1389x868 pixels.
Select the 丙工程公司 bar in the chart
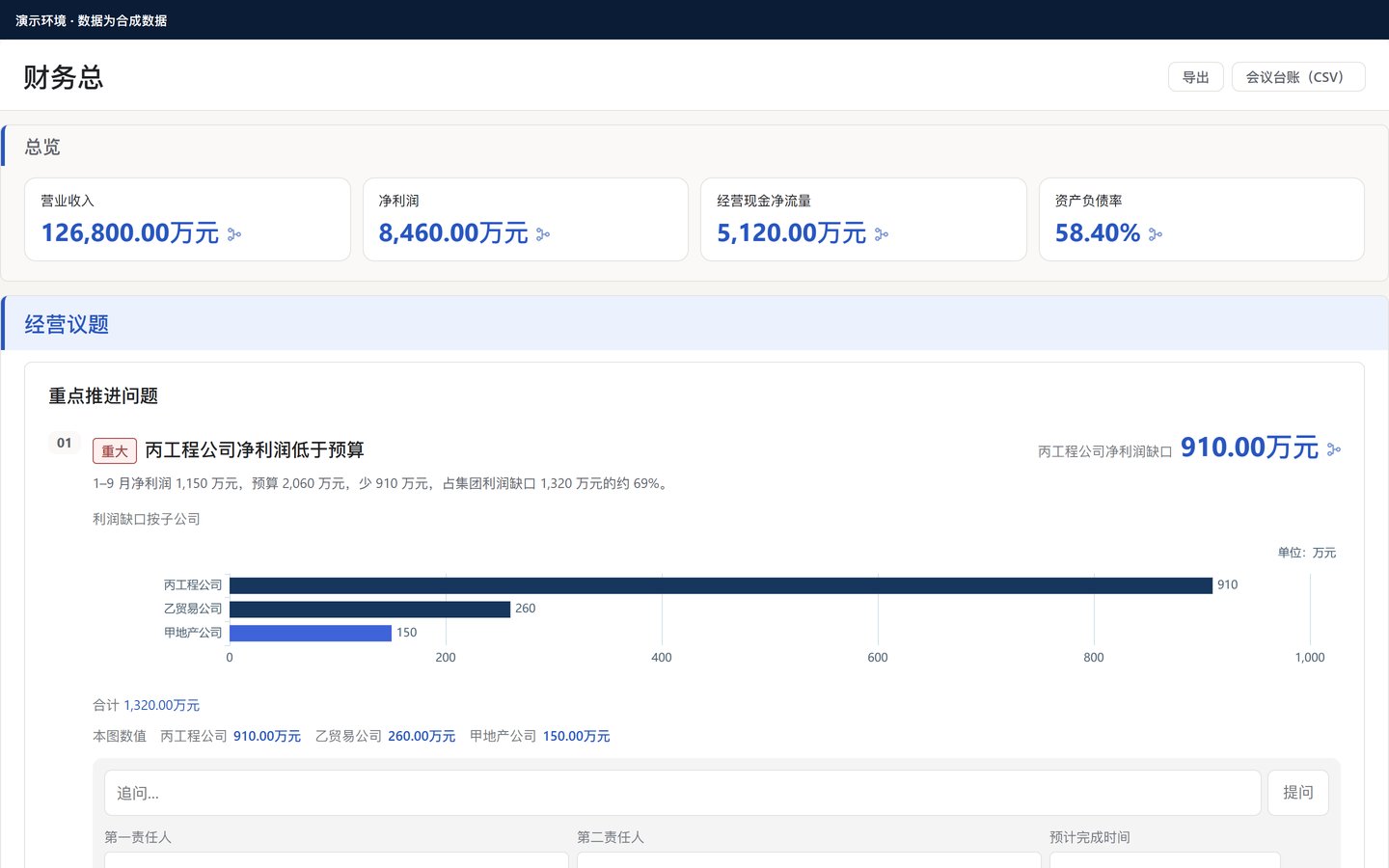click(x=721, y=585)
